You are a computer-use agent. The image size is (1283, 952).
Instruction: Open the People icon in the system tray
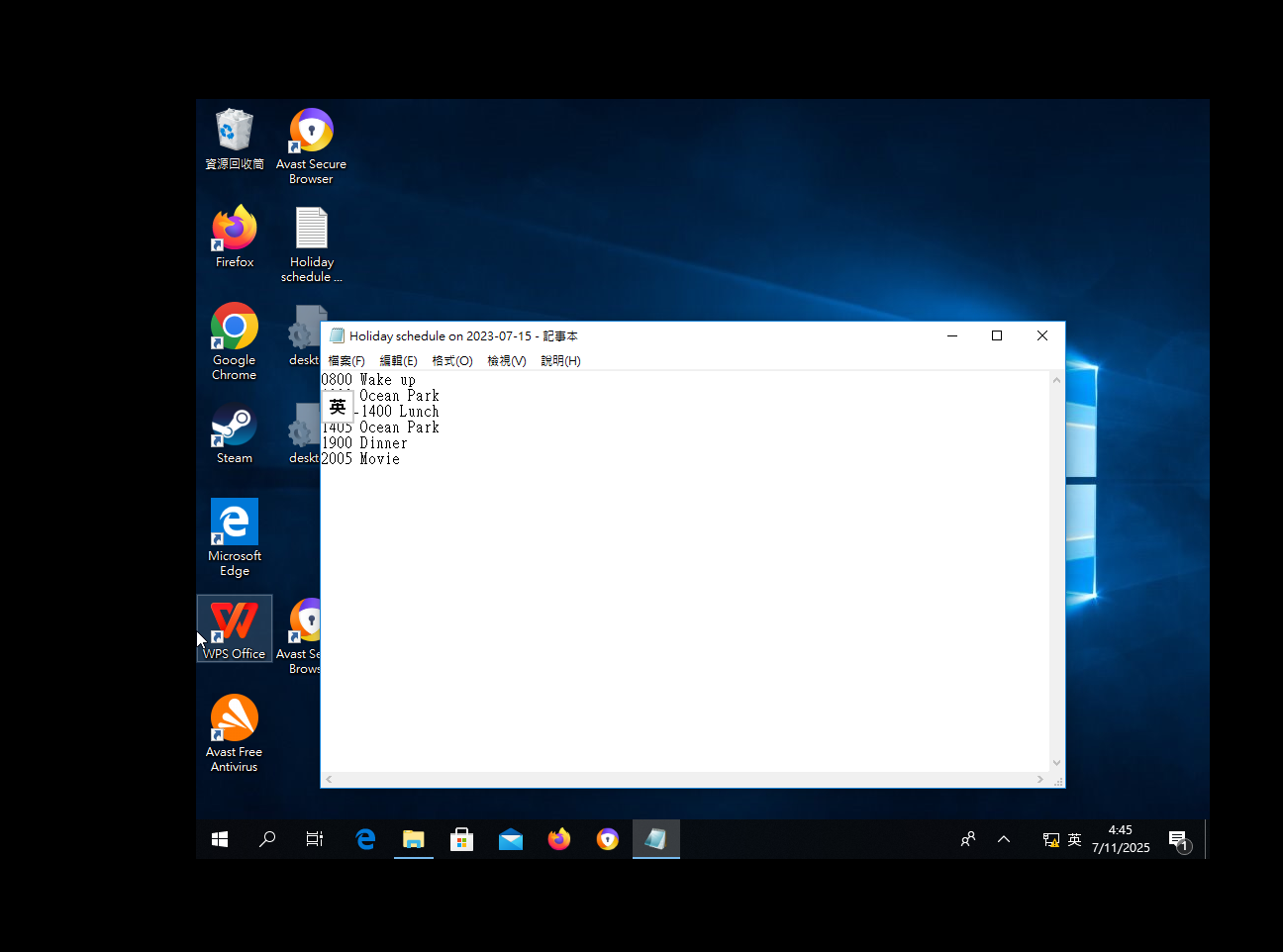click(968, 839)
